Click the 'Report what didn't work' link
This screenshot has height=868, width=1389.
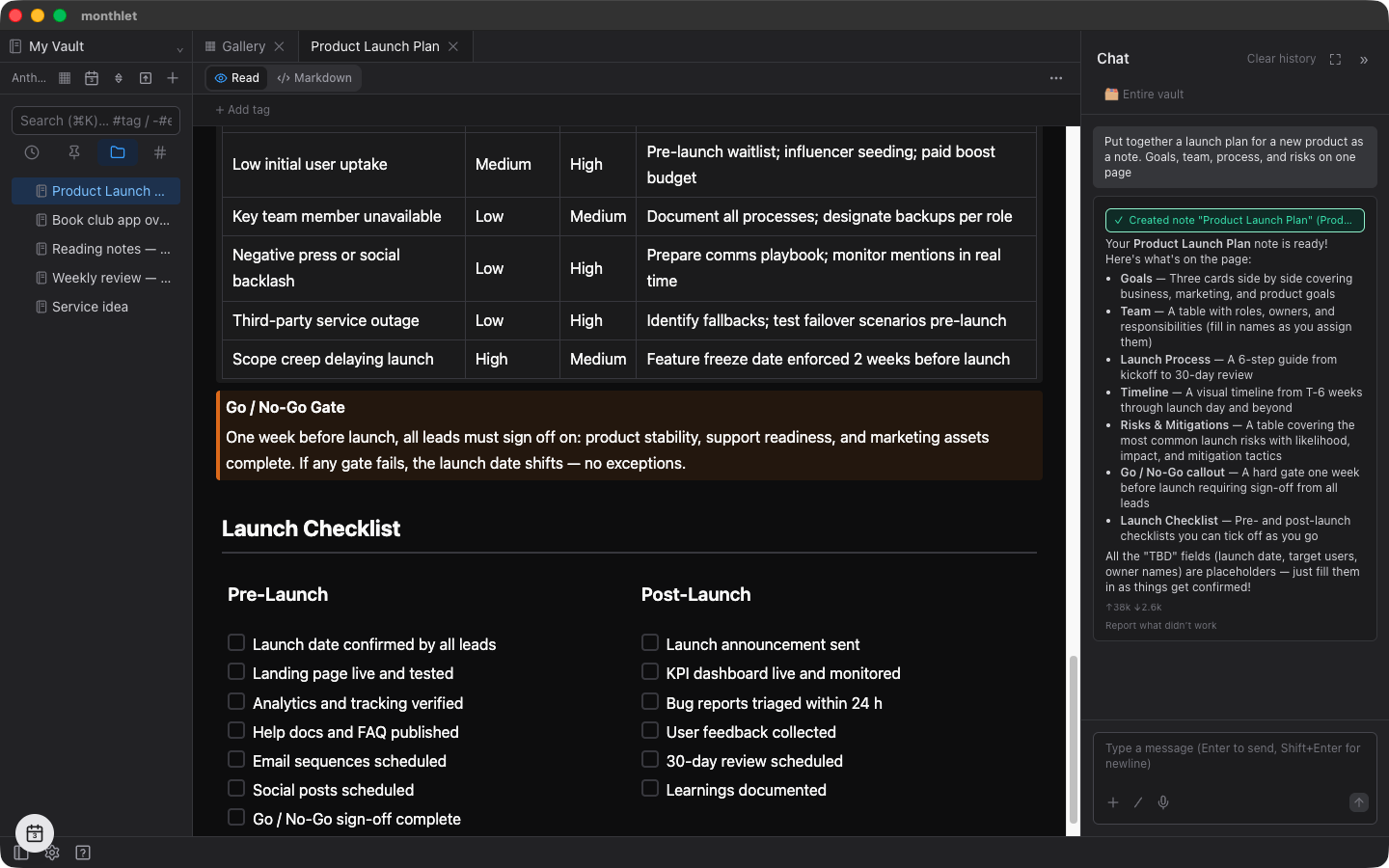click(1161, 626)
